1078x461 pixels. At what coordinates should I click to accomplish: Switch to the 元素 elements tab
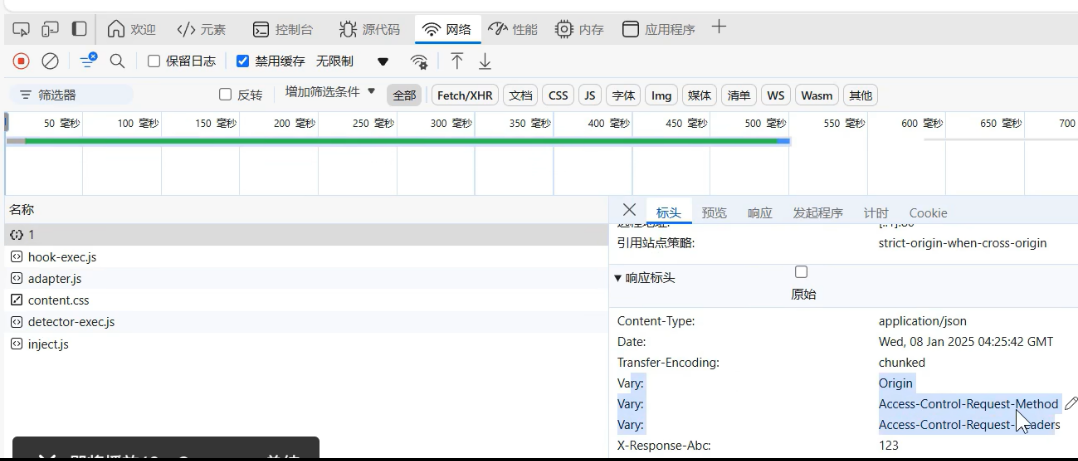[201, 30]
